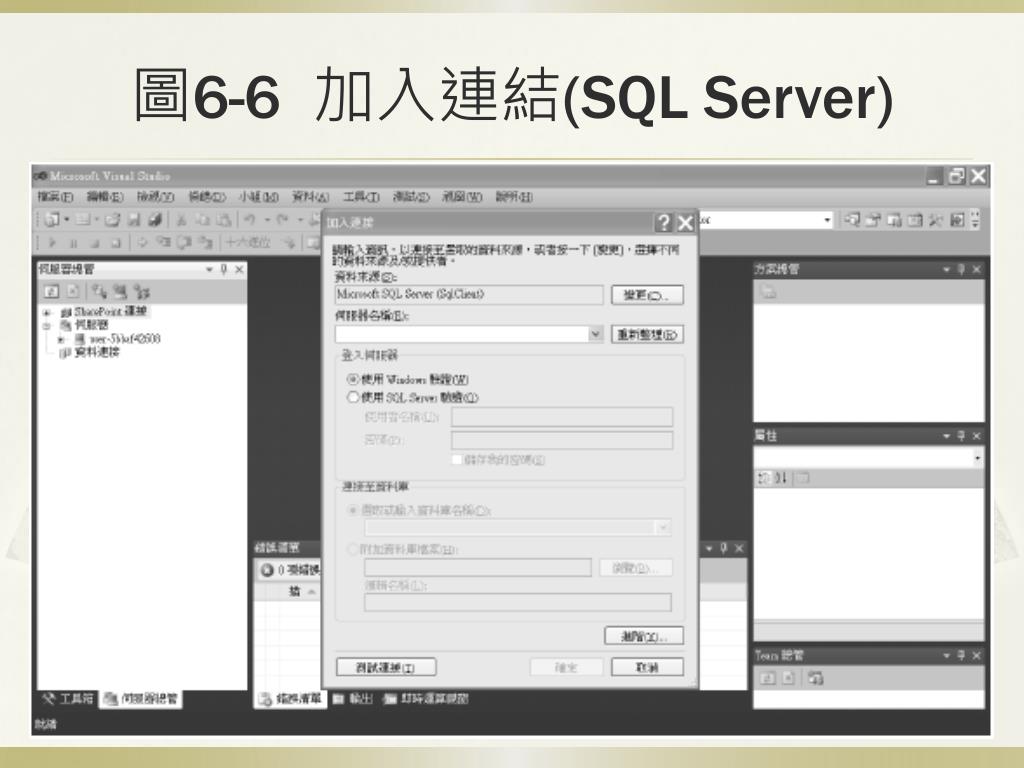Switch to the 輸出 tab
The height and width of the screenshot is (768, 1024).
[353, 699]
